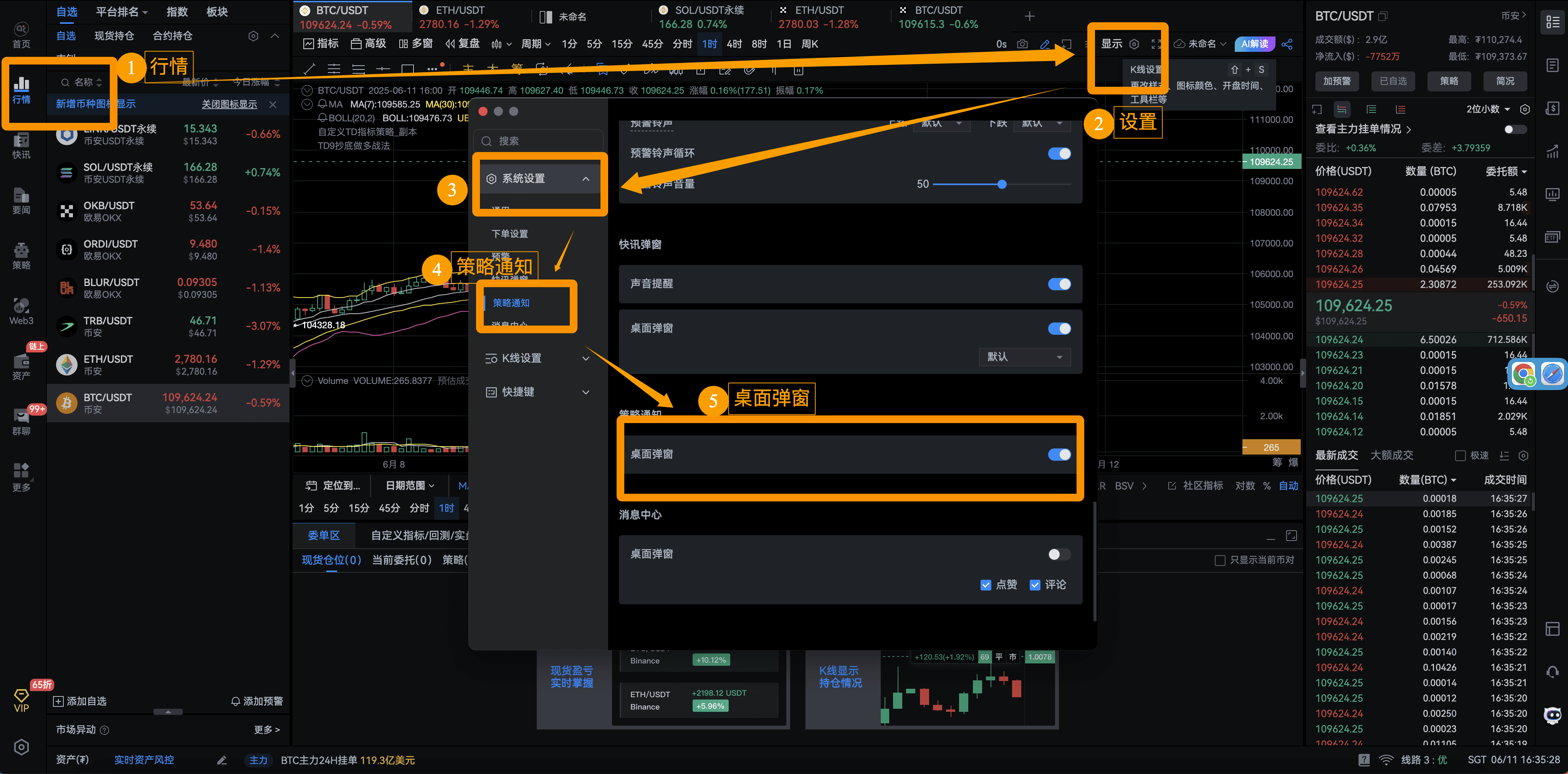This screenshot has height=774, width=1568.
Task: Select the trend line drawing tool
Action: pyautogui.click(x=309, y=69)
